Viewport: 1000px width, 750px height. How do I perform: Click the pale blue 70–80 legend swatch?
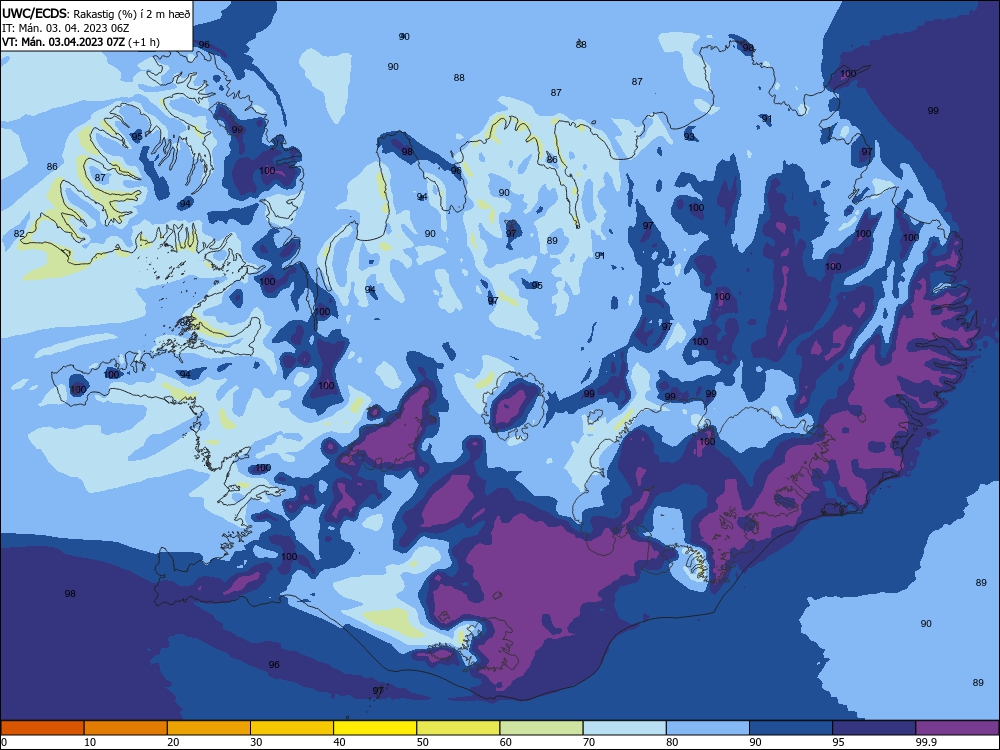(625, 728)
